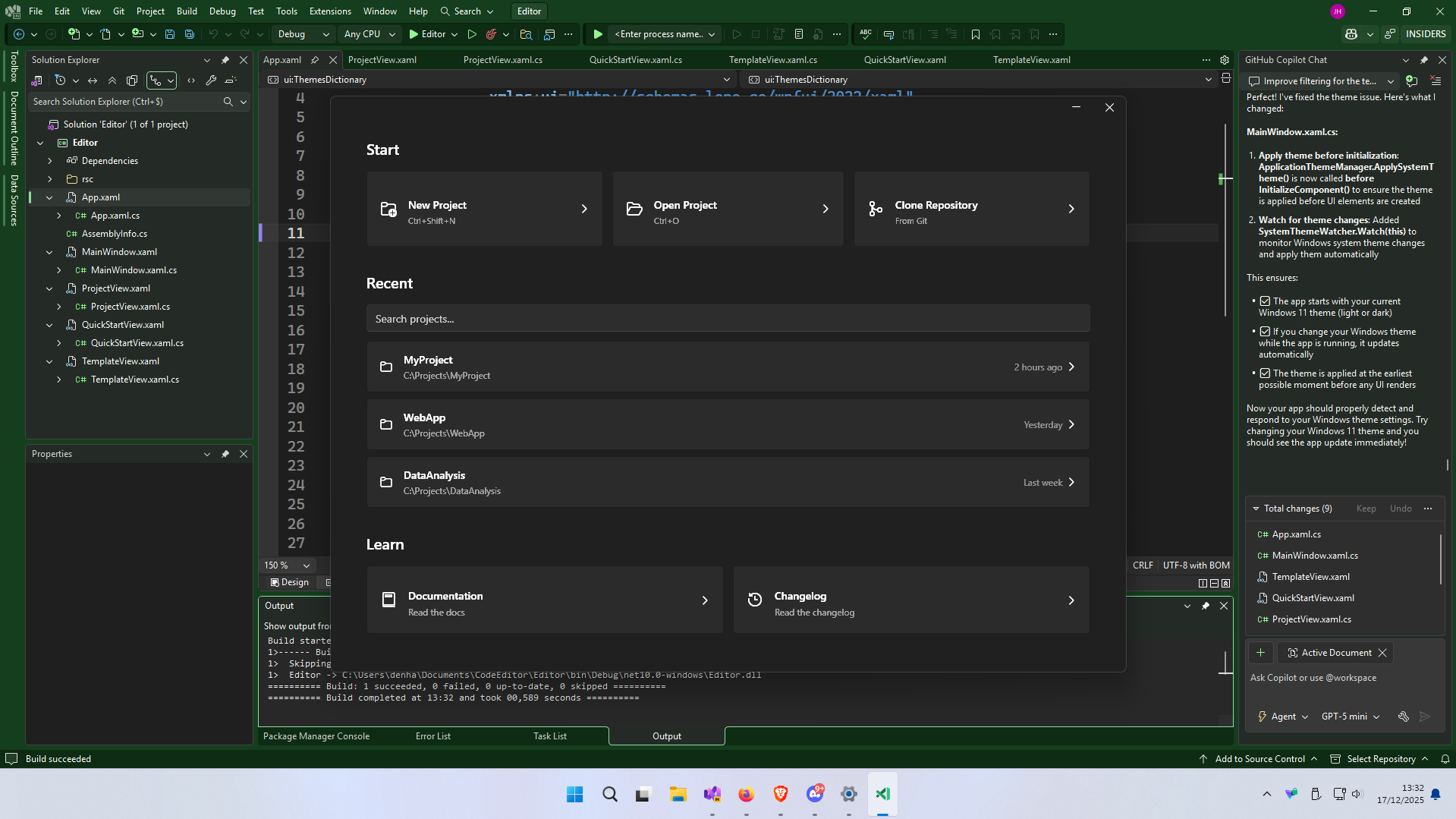
Task: Open Visual Studio from Windows taskbar
Action: 712,794
